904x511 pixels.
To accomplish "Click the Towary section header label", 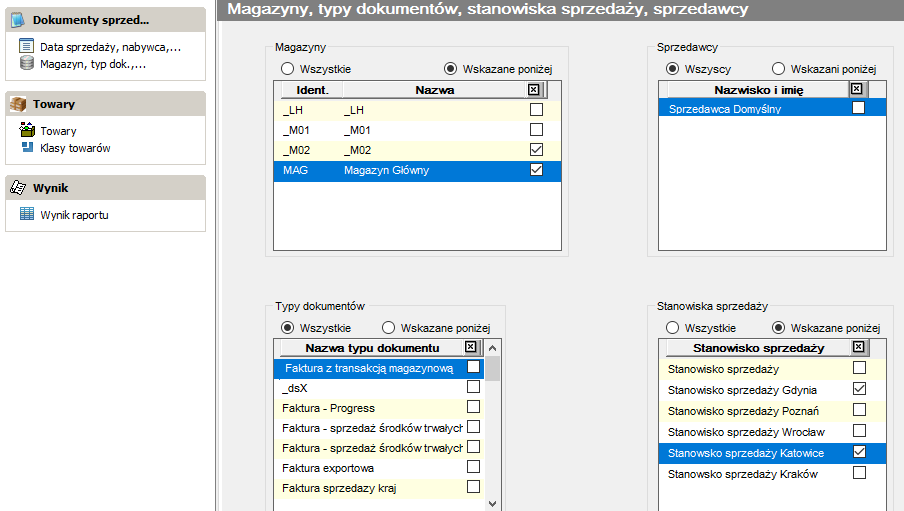I will pyautogui.click(x=54, y=104).
